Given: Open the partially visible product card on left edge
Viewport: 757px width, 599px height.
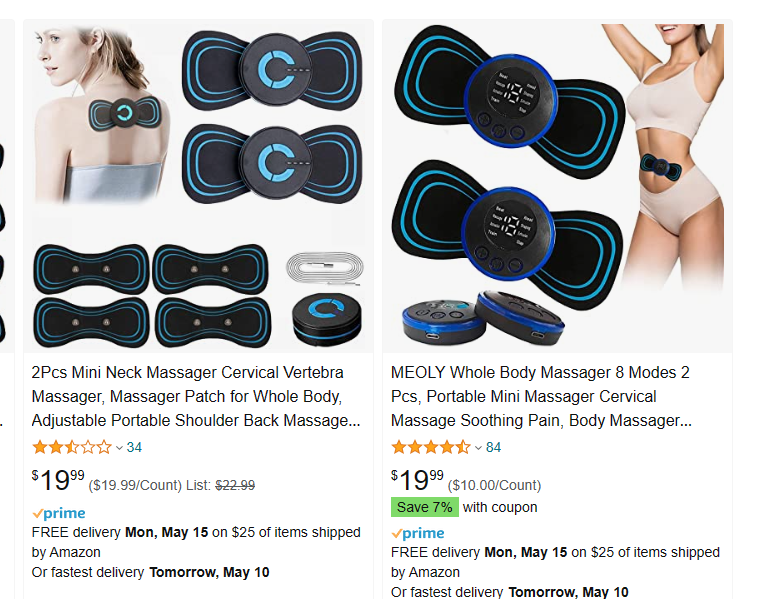Looking at the screenshot, I should [x=7, y=309].
